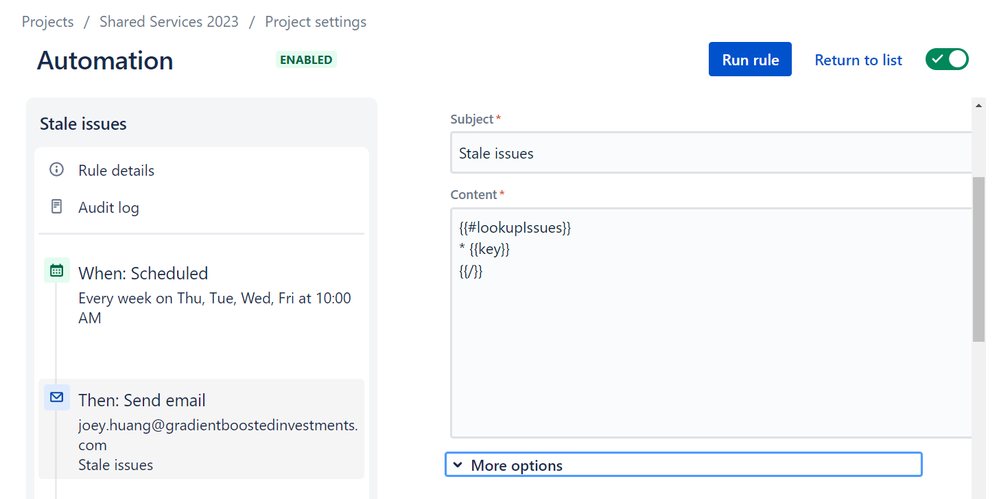Click the green Scheduled calendar icon
This screenshot has height=499, width=999.
(56, 271)
